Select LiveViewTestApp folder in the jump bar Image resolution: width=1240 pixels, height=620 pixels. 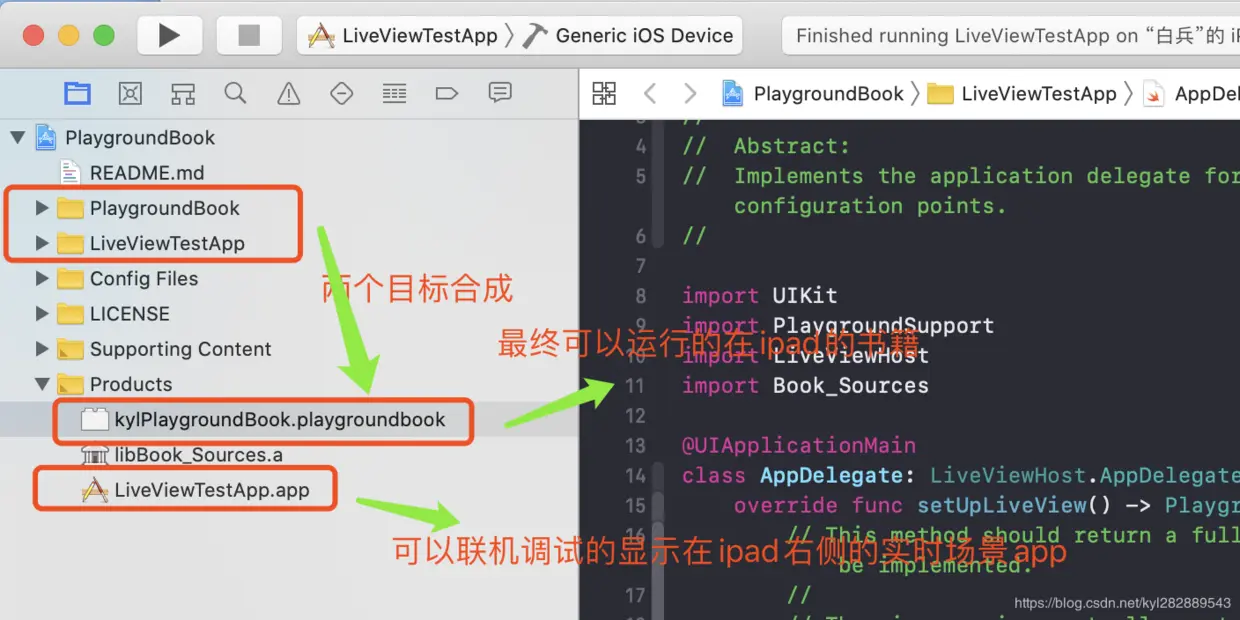(1022, 94)
